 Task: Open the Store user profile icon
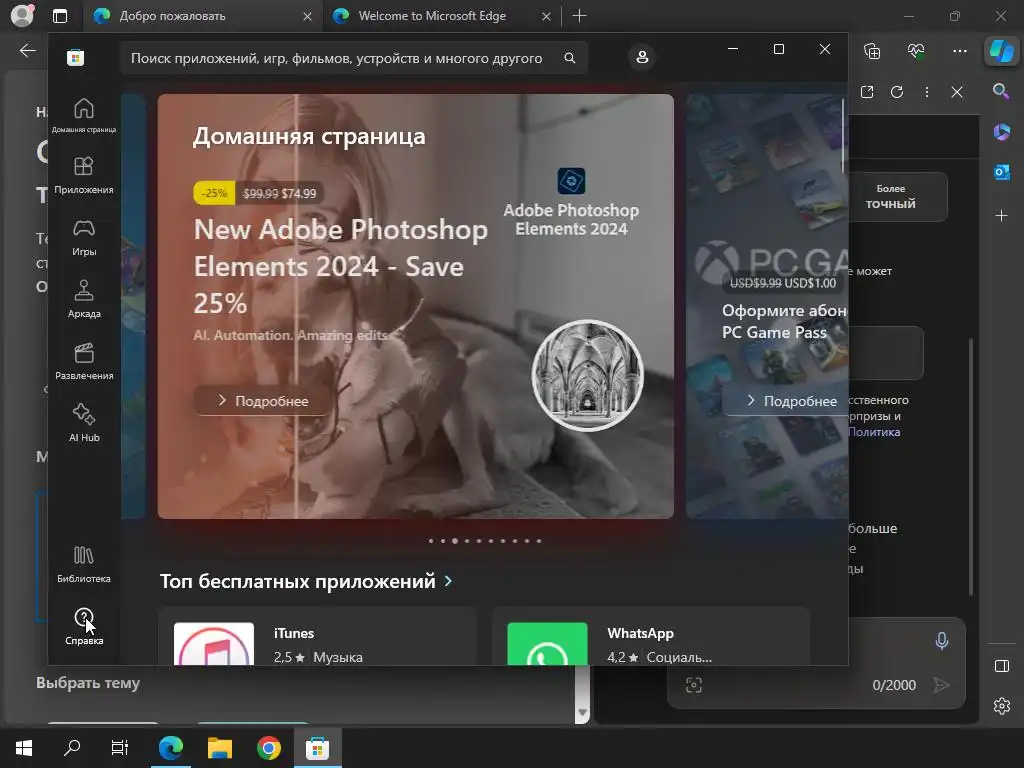(642, 57)
